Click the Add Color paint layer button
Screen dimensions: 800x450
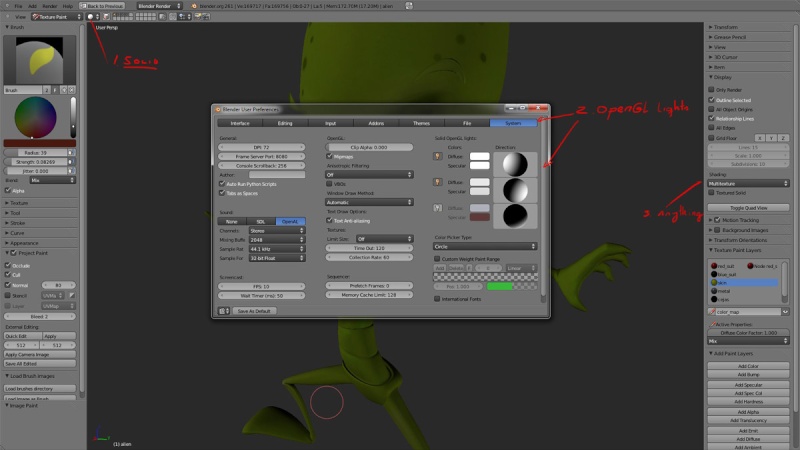748,366
